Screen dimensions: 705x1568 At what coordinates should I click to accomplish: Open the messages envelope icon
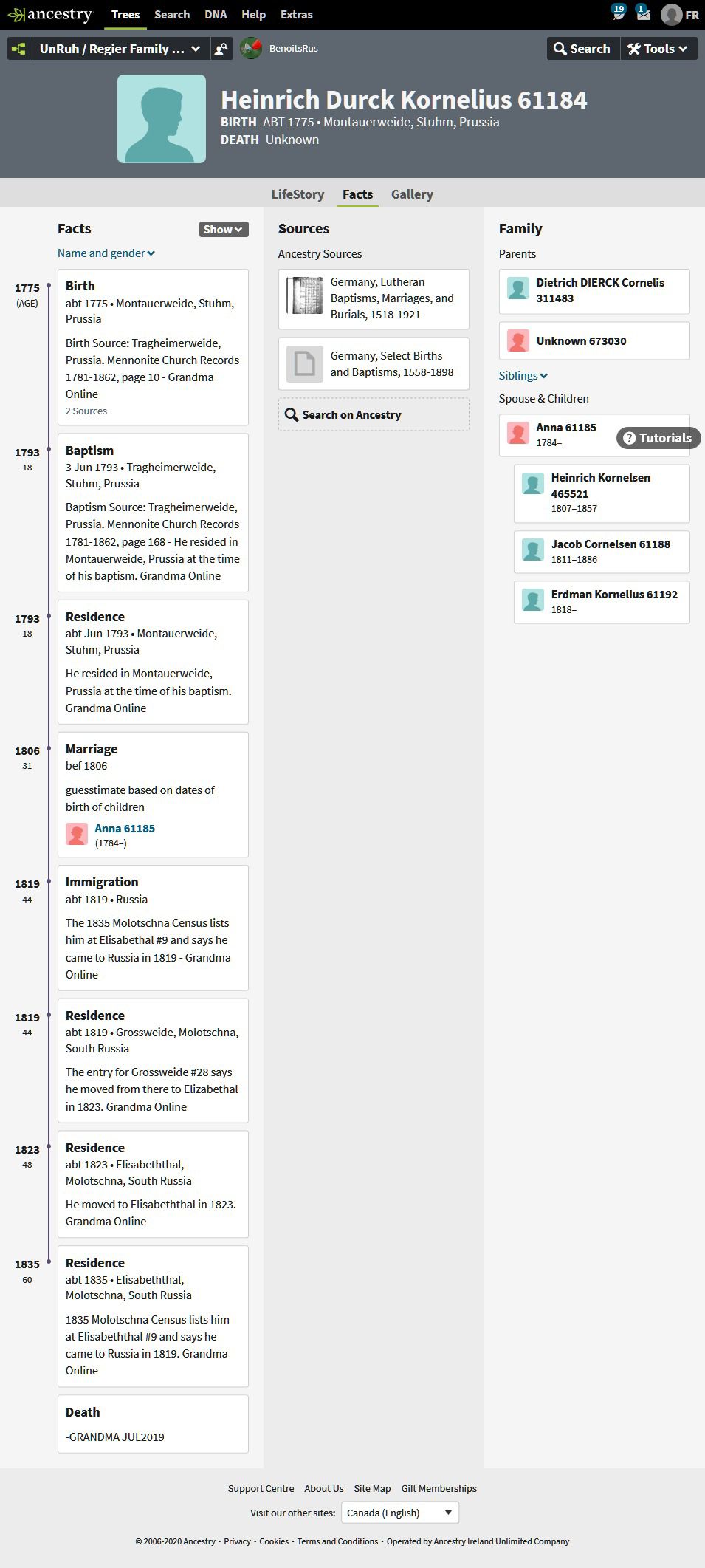click(642, 14)
